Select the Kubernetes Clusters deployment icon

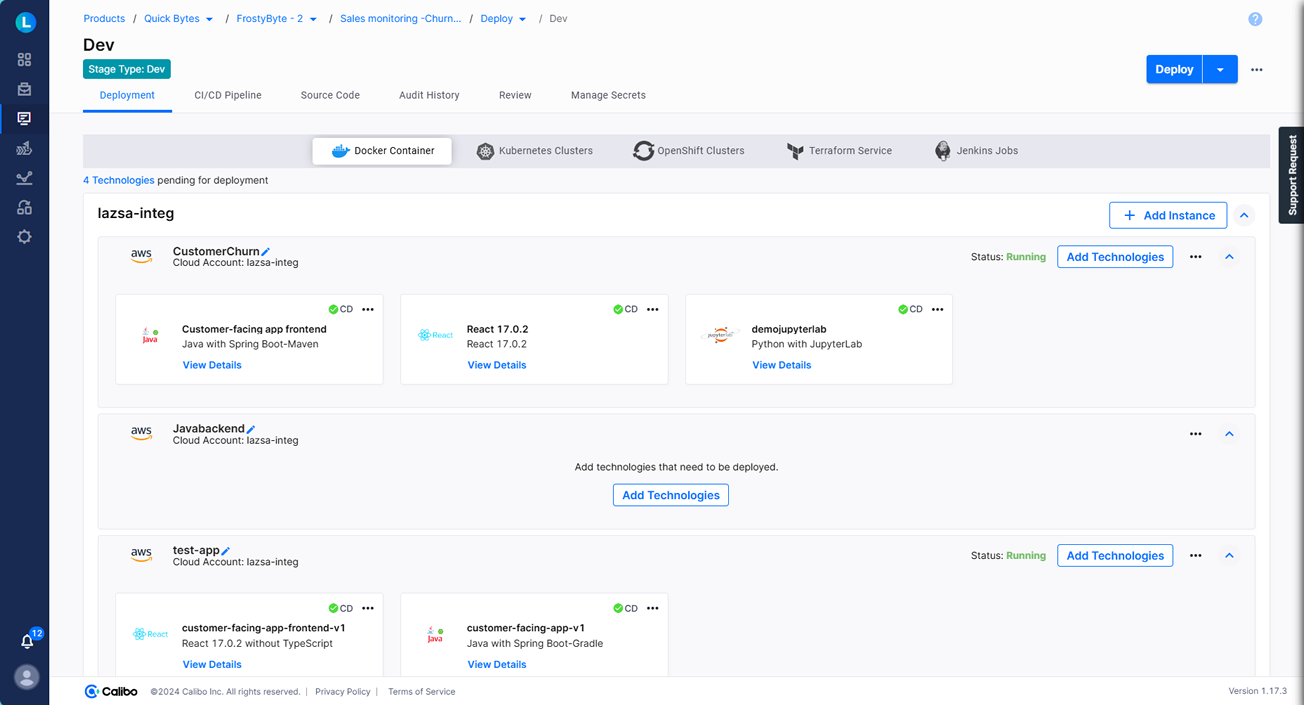486,150
